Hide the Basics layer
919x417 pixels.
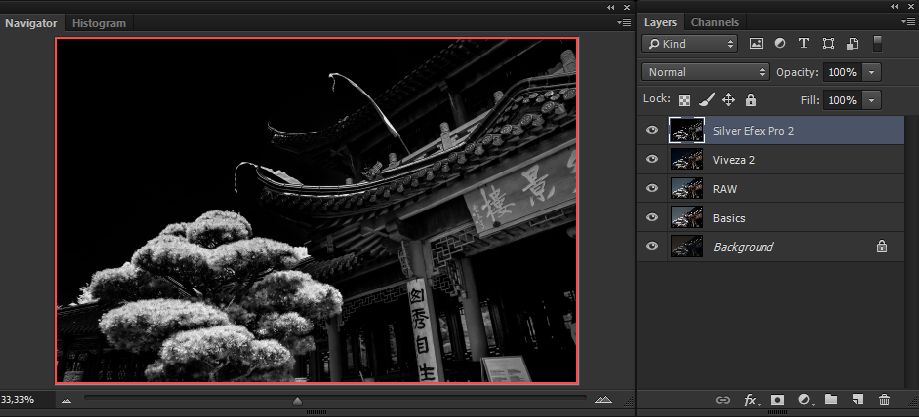click(652, 217)
